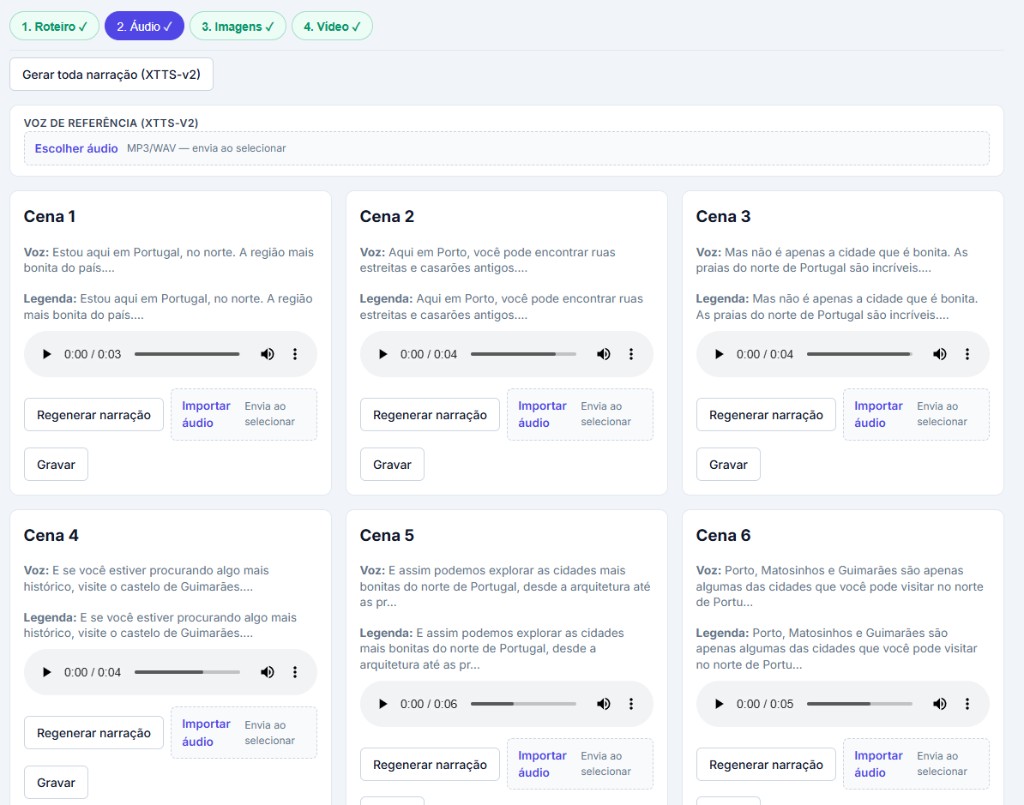Play the Cena 2 audio narration
The image size is (1024, 805).
click(x=383, y=354)
